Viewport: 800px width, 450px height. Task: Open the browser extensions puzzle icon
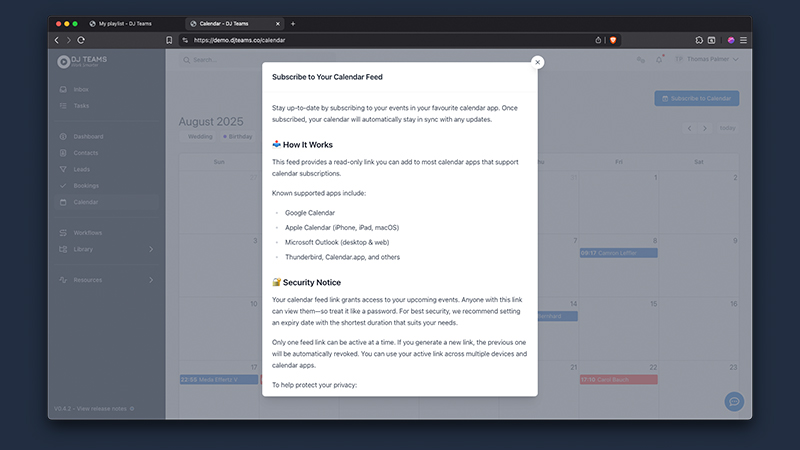point(699,40)
